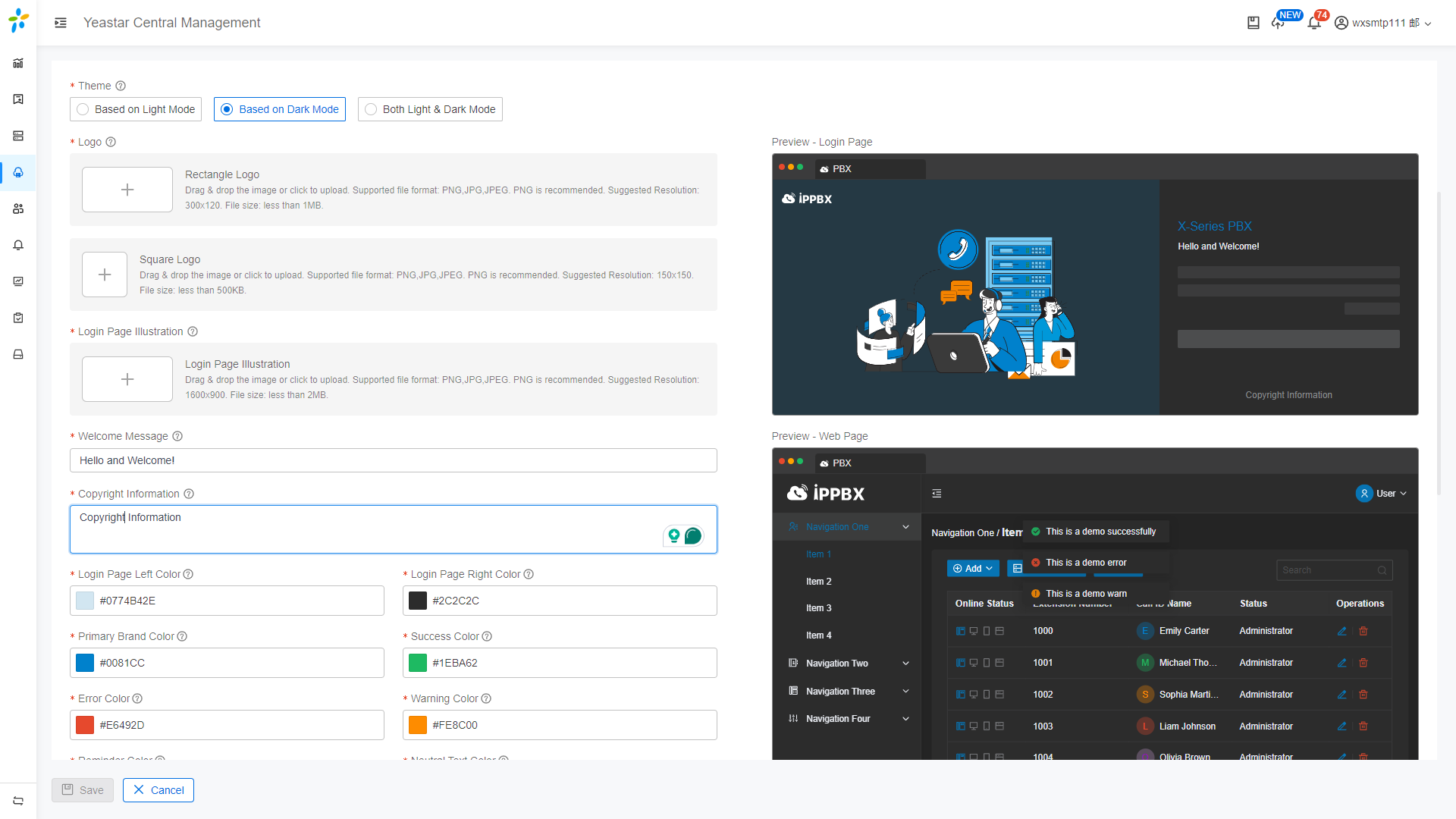Click the Copyright Information help icon
Screen dimensions: 1456x819
[189, 494]
